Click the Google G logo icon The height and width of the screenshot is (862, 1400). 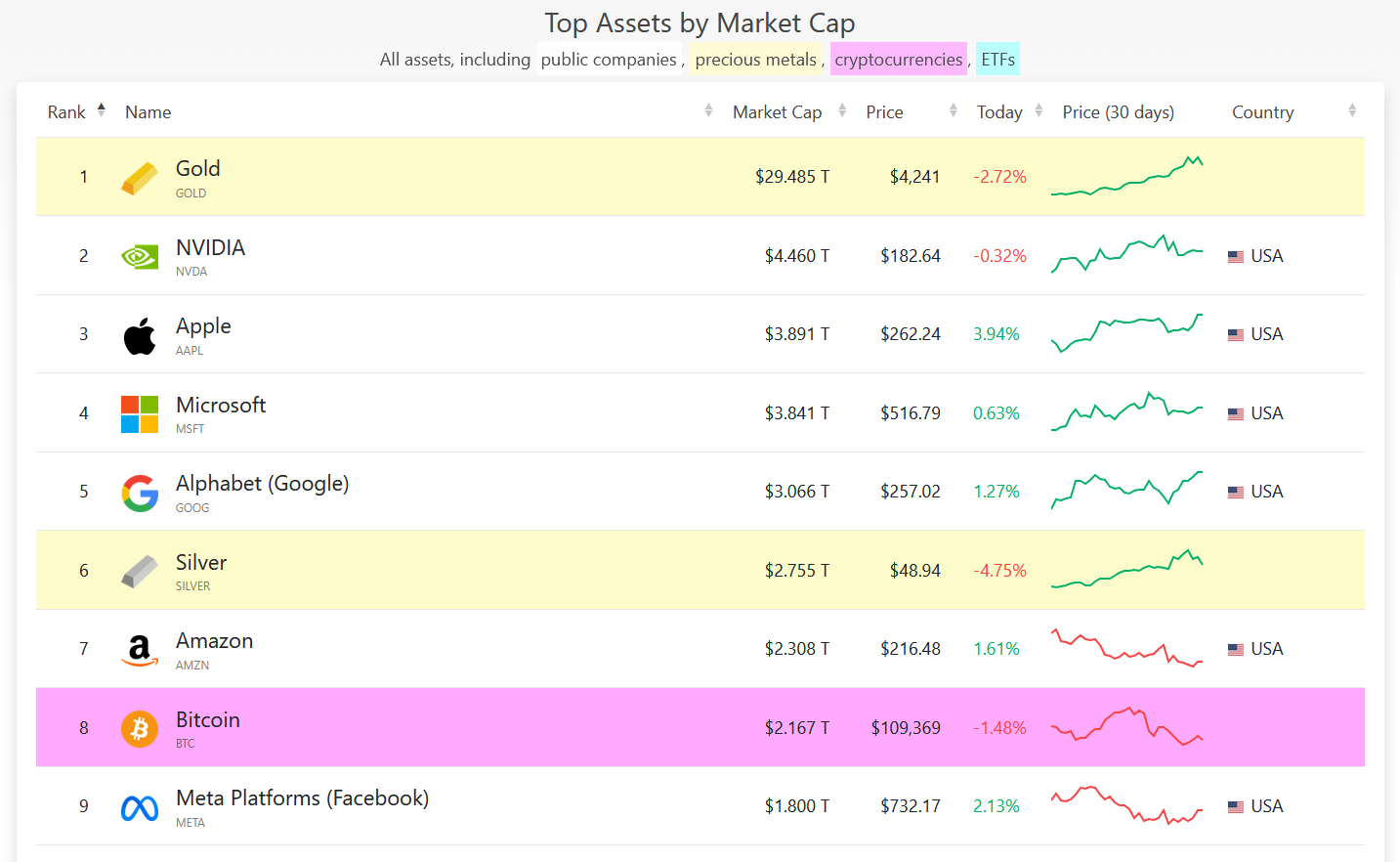[140, 493]
